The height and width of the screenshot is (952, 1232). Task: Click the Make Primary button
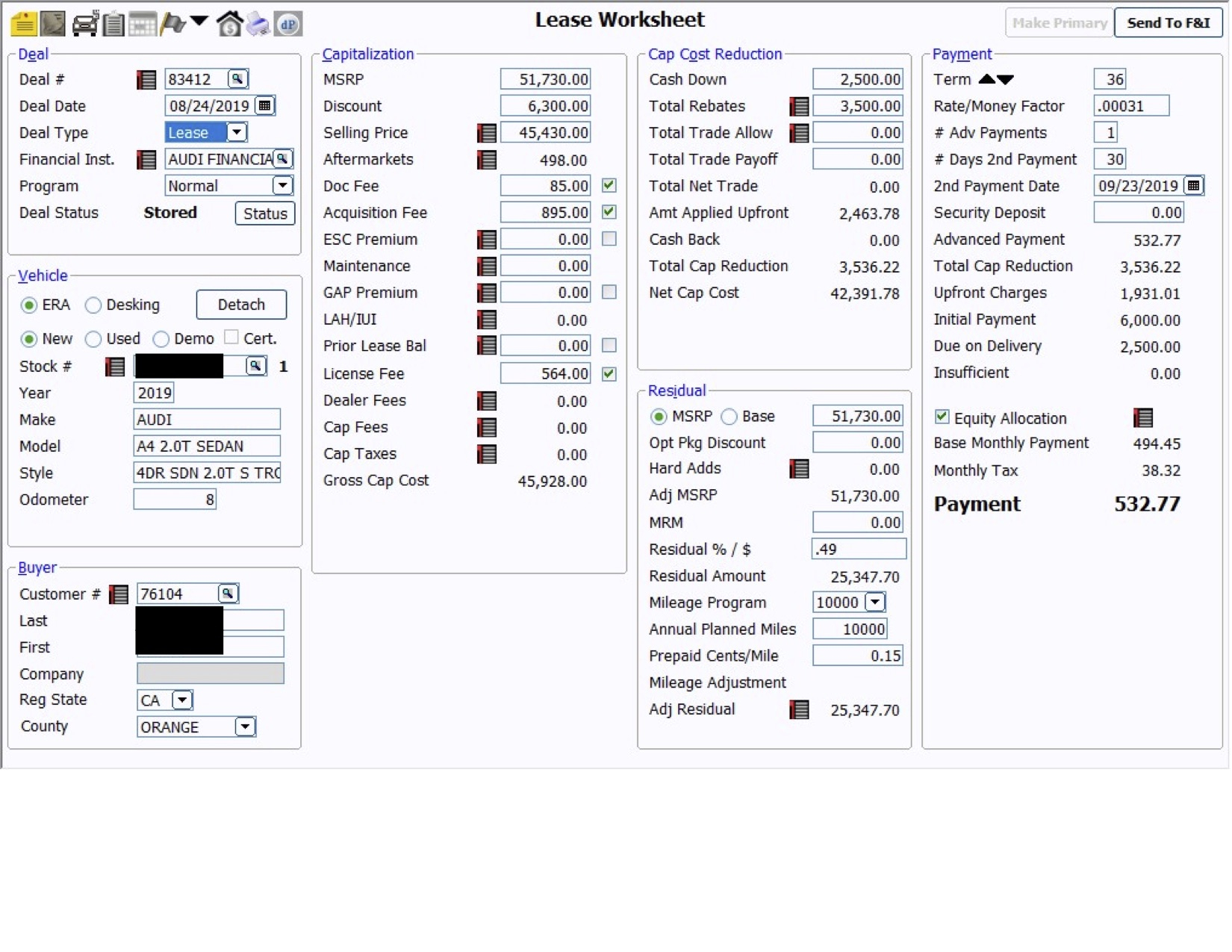click(1060, 23)
